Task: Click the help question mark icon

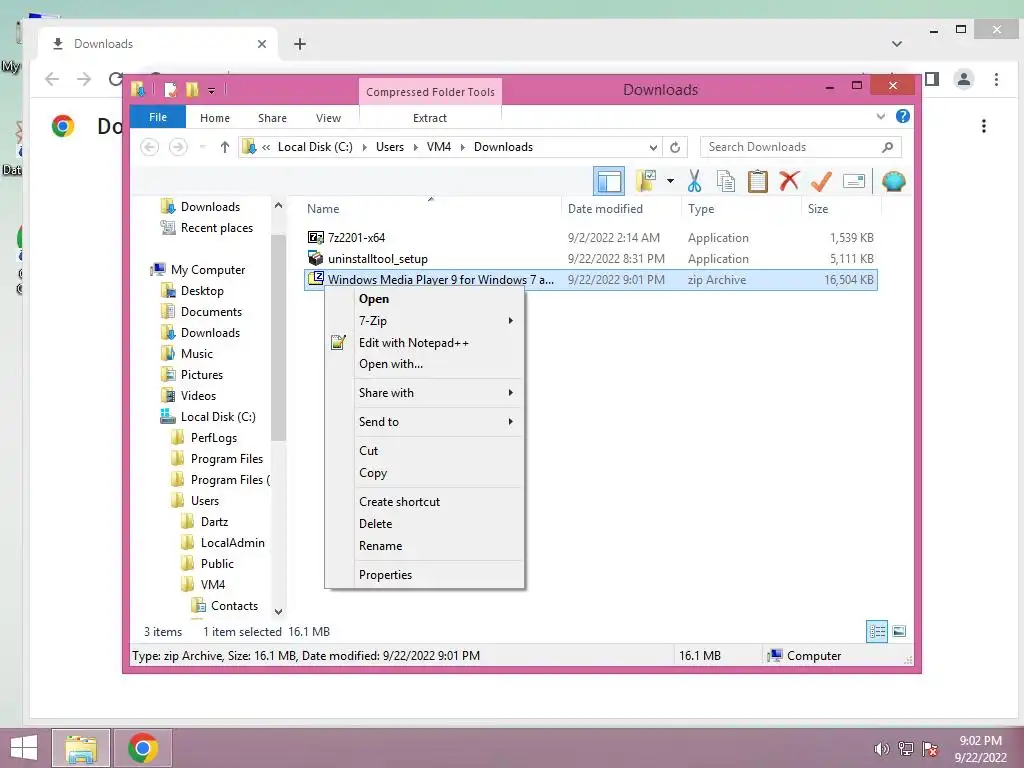Action: pyautogui.click(x=903, y=116)
